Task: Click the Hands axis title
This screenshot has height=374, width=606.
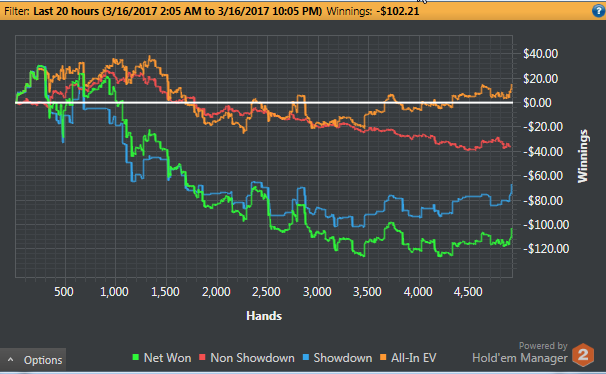Action: click(x=264, y=316)
